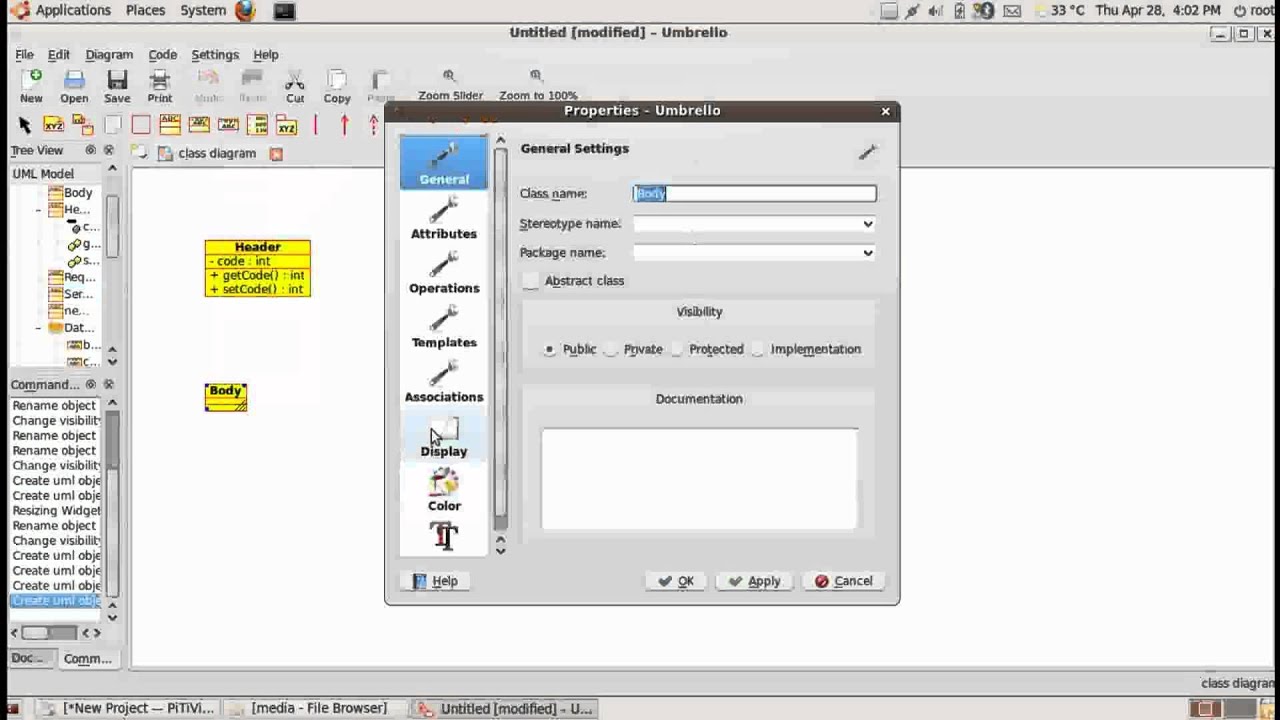Launch Firefox from the top panel
Screen dimensions: 1280x720
pyautogui.click(x=245, y=11)
